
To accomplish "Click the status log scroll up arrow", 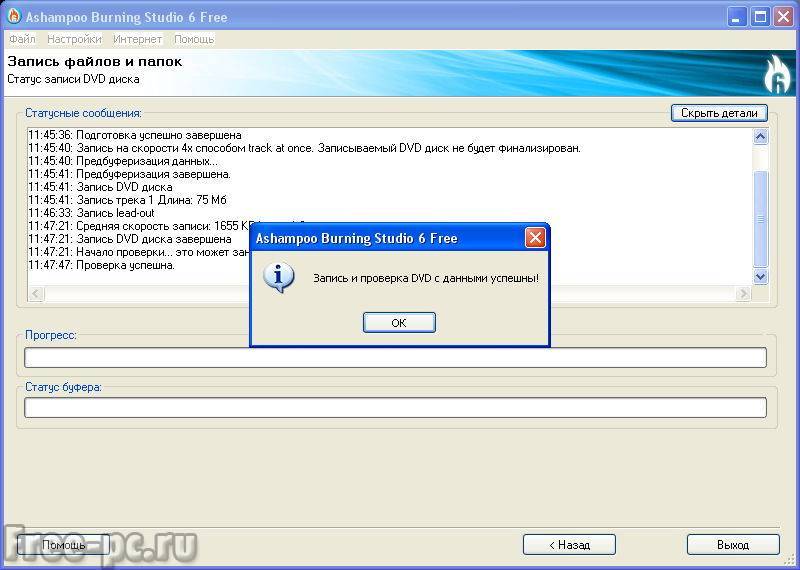I will 760,136.
